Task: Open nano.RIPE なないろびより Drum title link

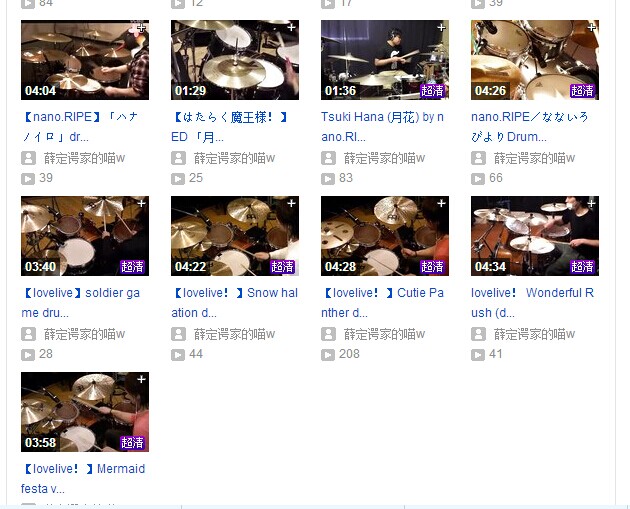Action: coord(530,127)
